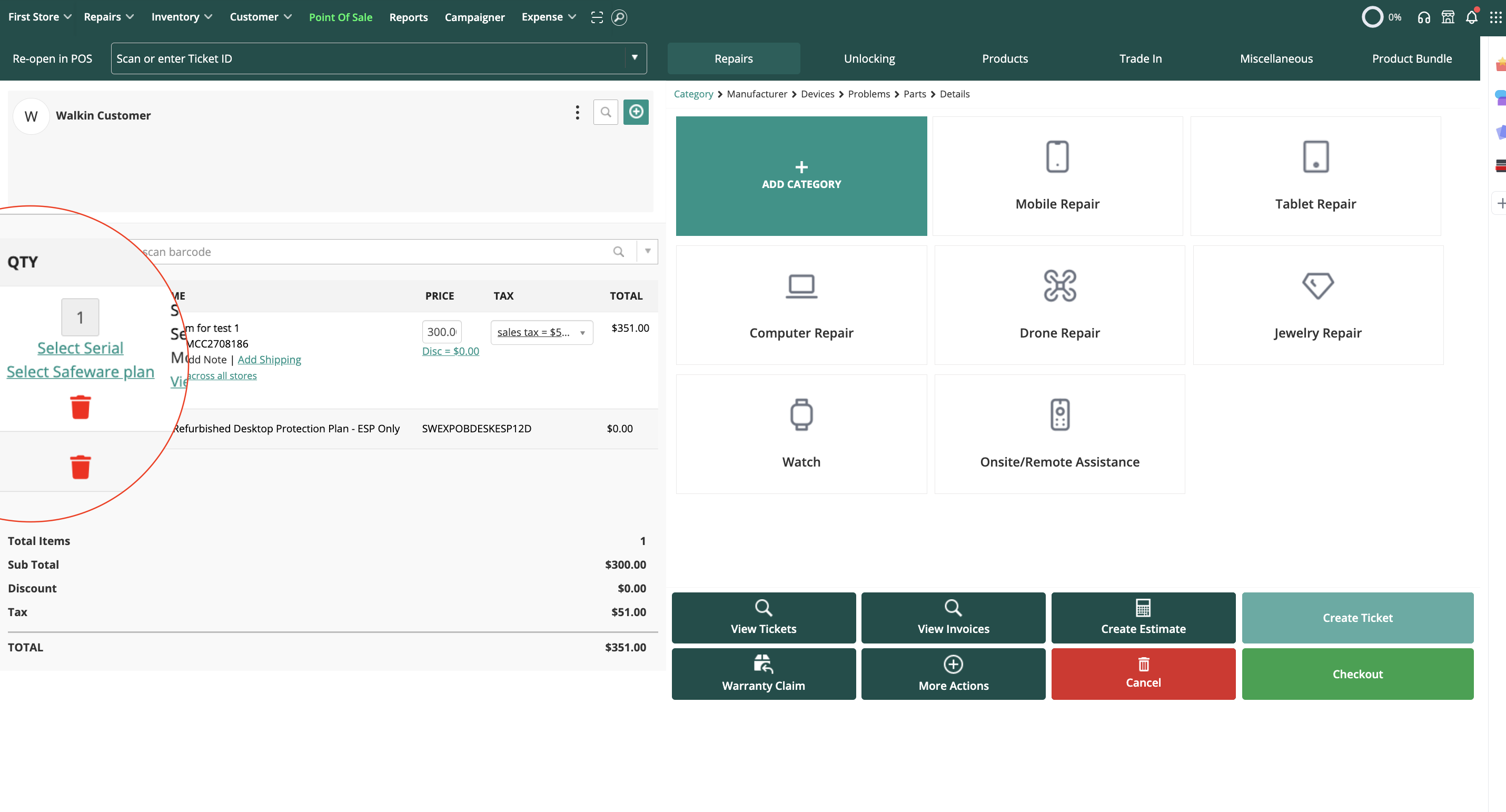Open the Tablet Repair category
The width and height of the screenshot is (1506, 812).
(x=1315, y=176)
